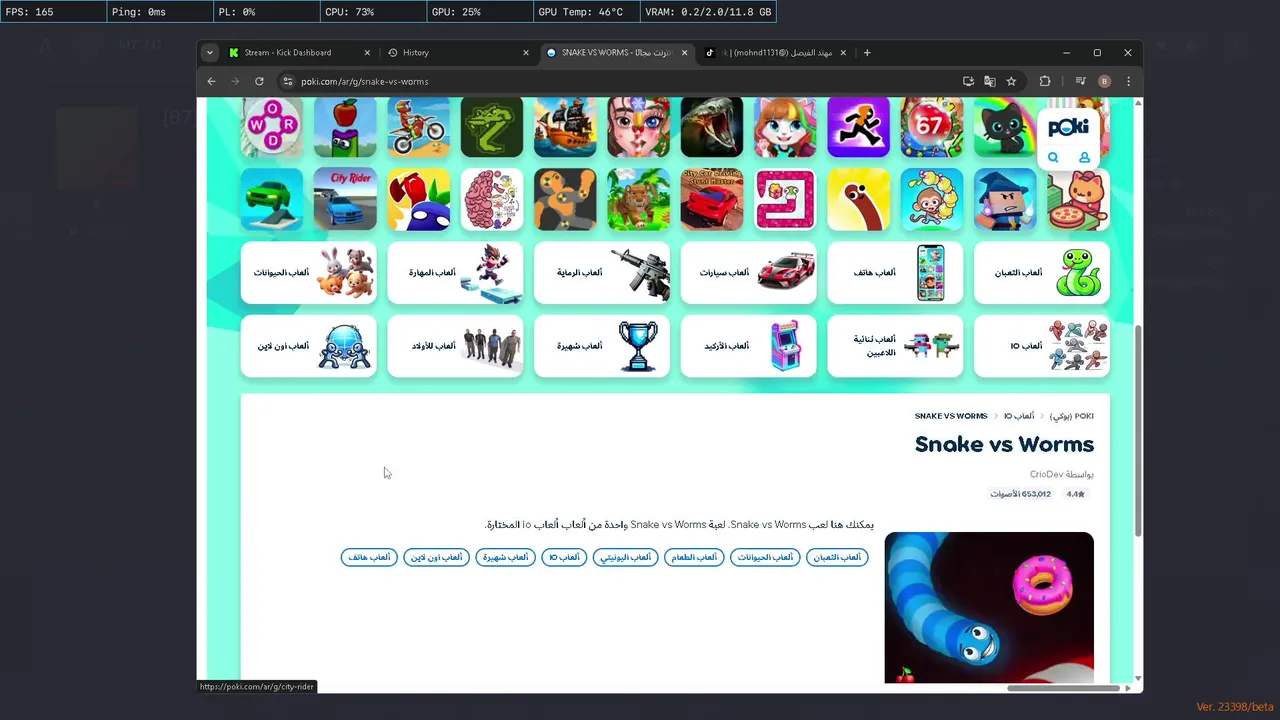1280x720 pixels.
Task: Open the pirate ship game thumbnail
Action: [565, 127]
